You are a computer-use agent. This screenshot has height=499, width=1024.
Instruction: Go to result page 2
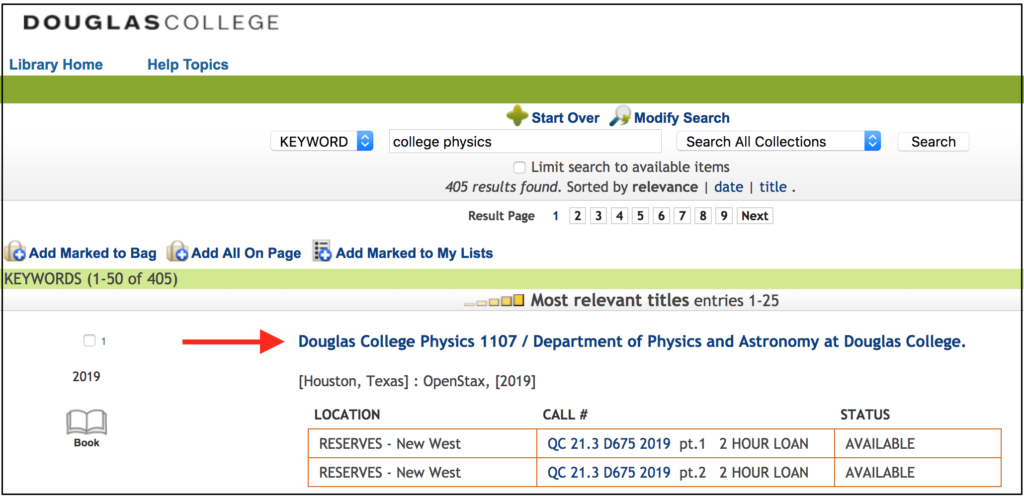(x=577, y=216)
